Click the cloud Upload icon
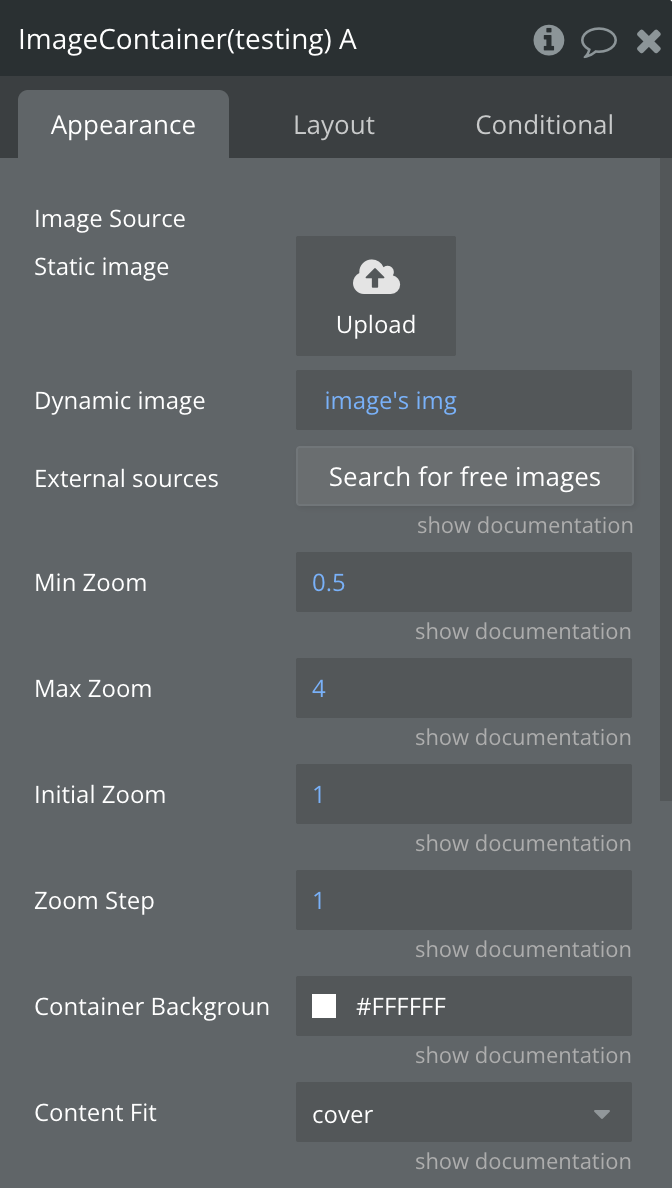 [376, 278]
